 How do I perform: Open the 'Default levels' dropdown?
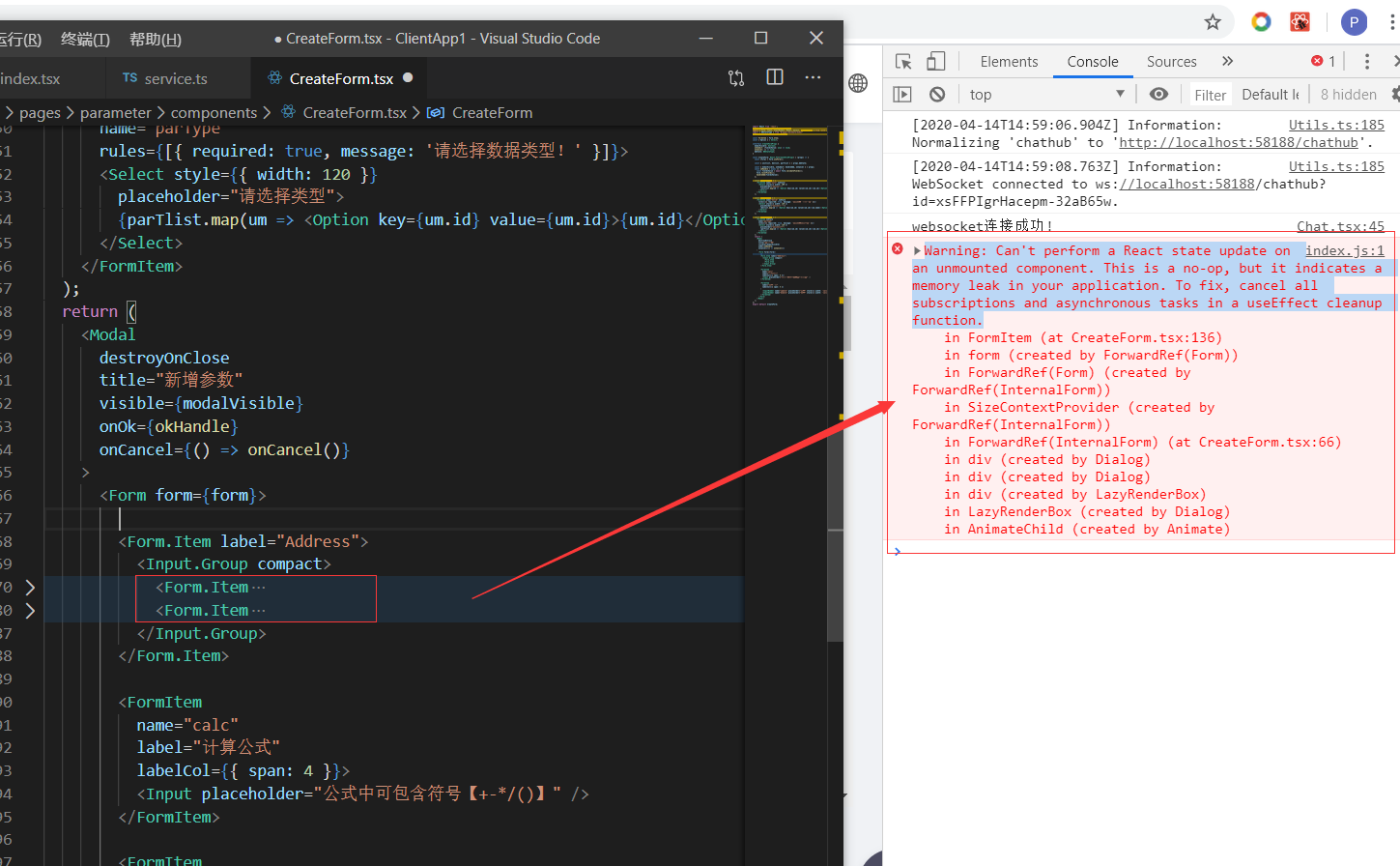[1269, 93]
